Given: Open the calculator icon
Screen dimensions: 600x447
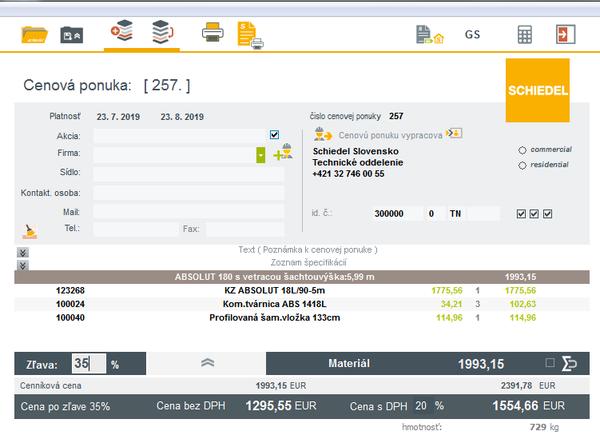Looking at the screenshot, I should click(524, 34).
